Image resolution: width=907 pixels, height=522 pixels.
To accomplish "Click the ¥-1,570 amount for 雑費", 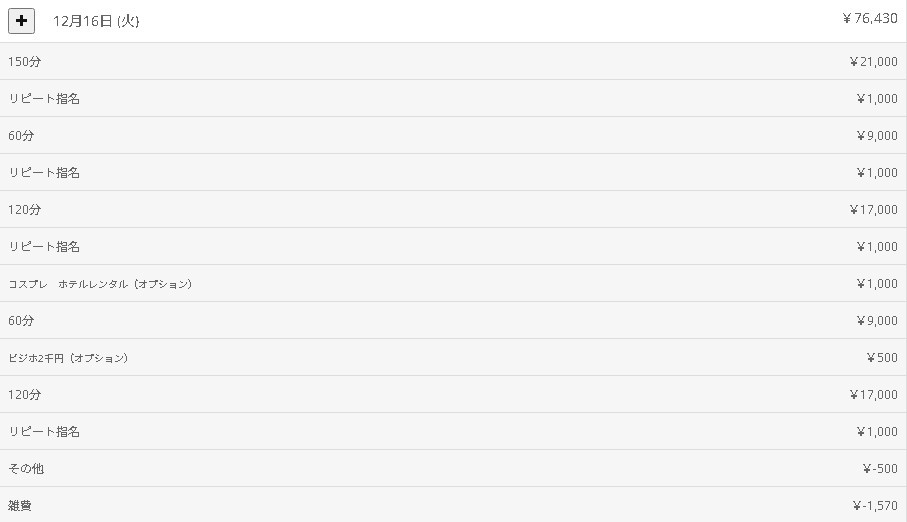I will click(875, 506).
